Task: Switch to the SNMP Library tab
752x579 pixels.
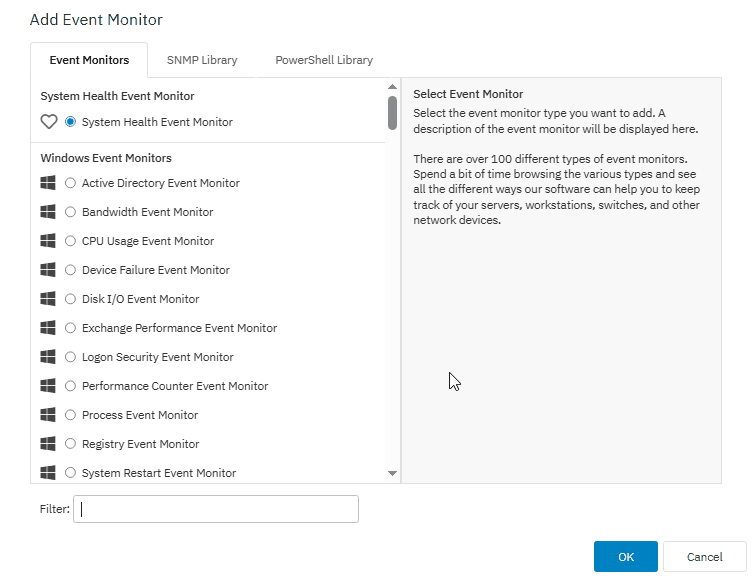Action: (x=202, y=60)
